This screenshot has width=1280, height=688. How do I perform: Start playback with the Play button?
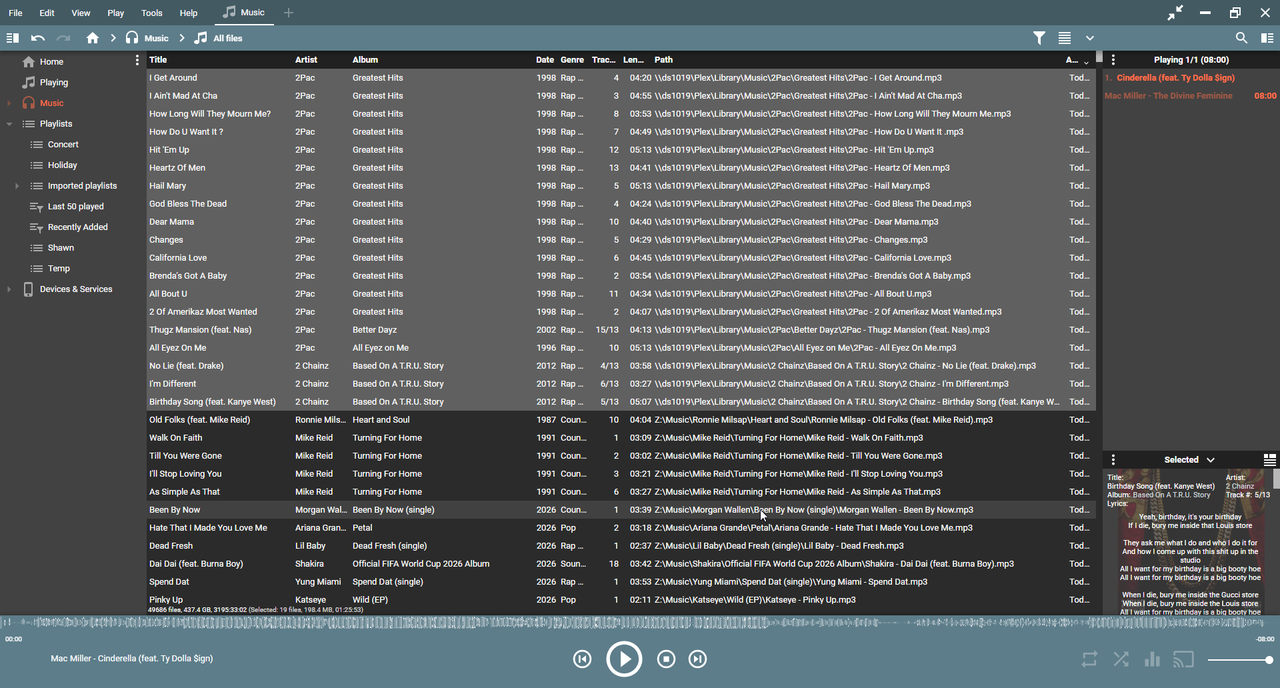[624, 659]
